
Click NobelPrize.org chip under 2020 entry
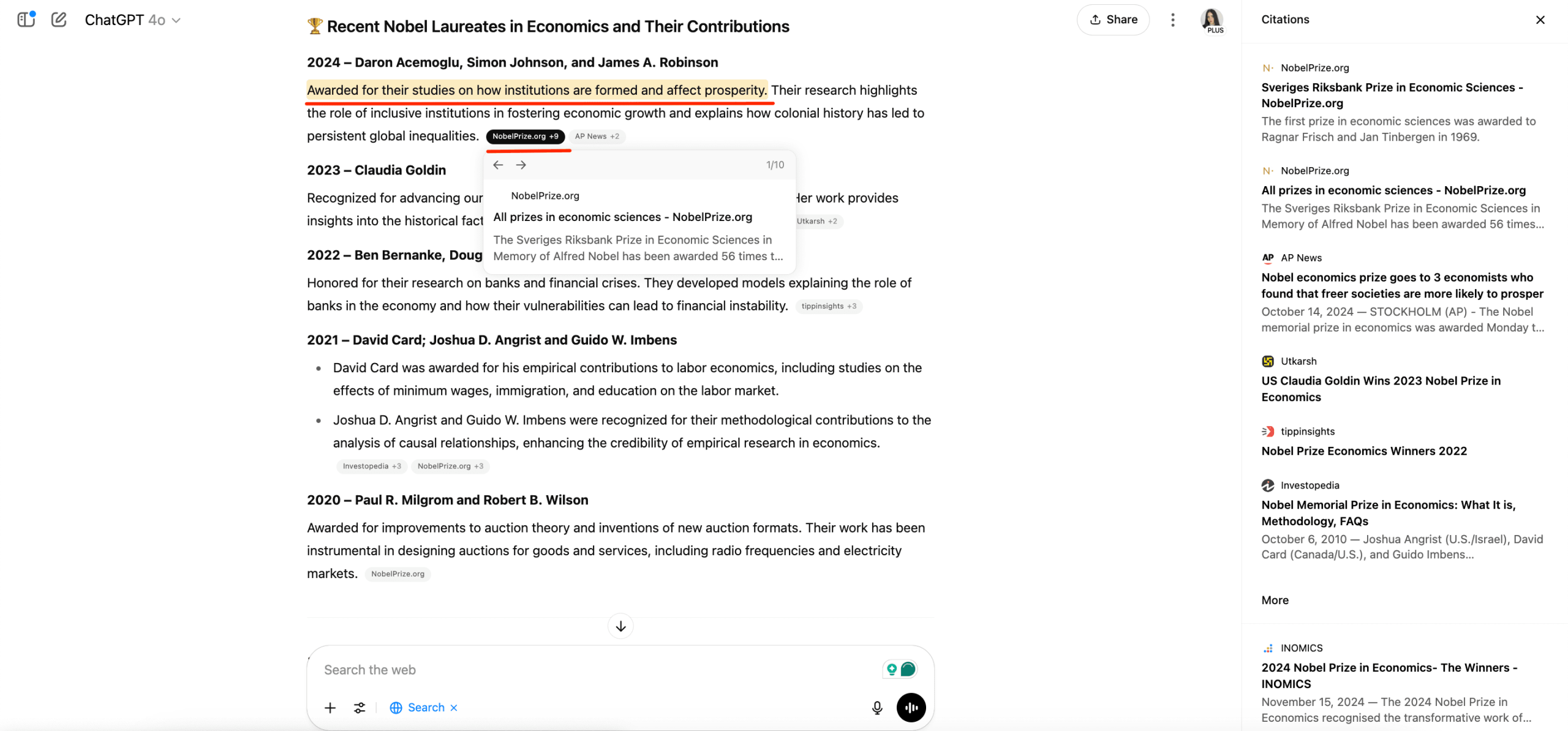pos(398,574)
